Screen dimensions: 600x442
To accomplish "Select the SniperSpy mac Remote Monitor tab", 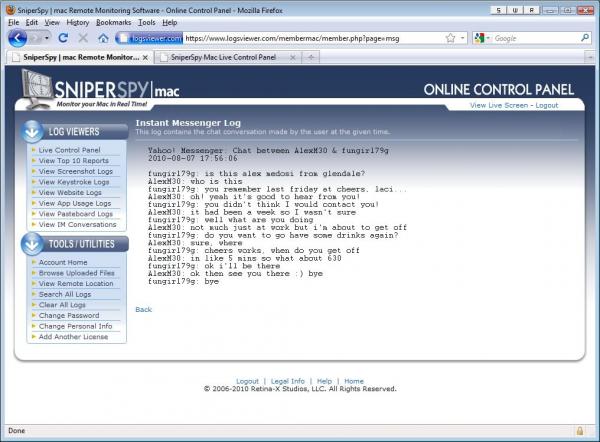I will tap(78, 57).
